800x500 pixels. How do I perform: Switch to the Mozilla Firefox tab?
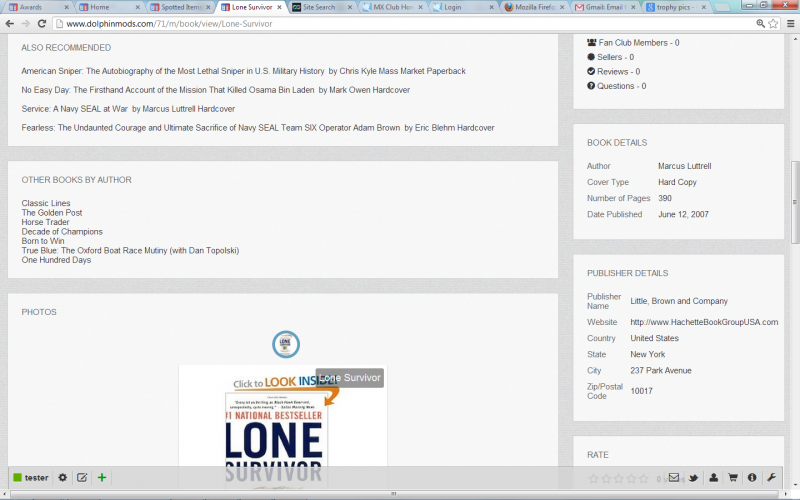pyautogui.click(x=534, y=7)
